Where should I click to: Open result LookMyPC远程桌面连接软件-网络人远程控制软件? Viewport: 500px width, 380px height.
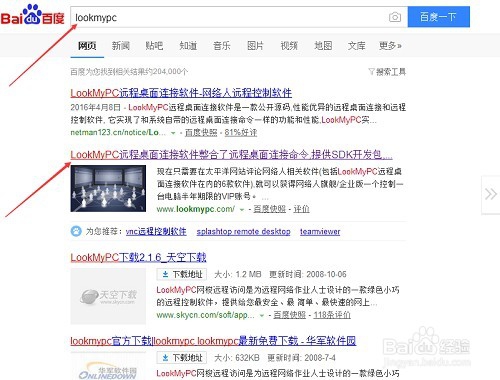(x=181, y=93)
